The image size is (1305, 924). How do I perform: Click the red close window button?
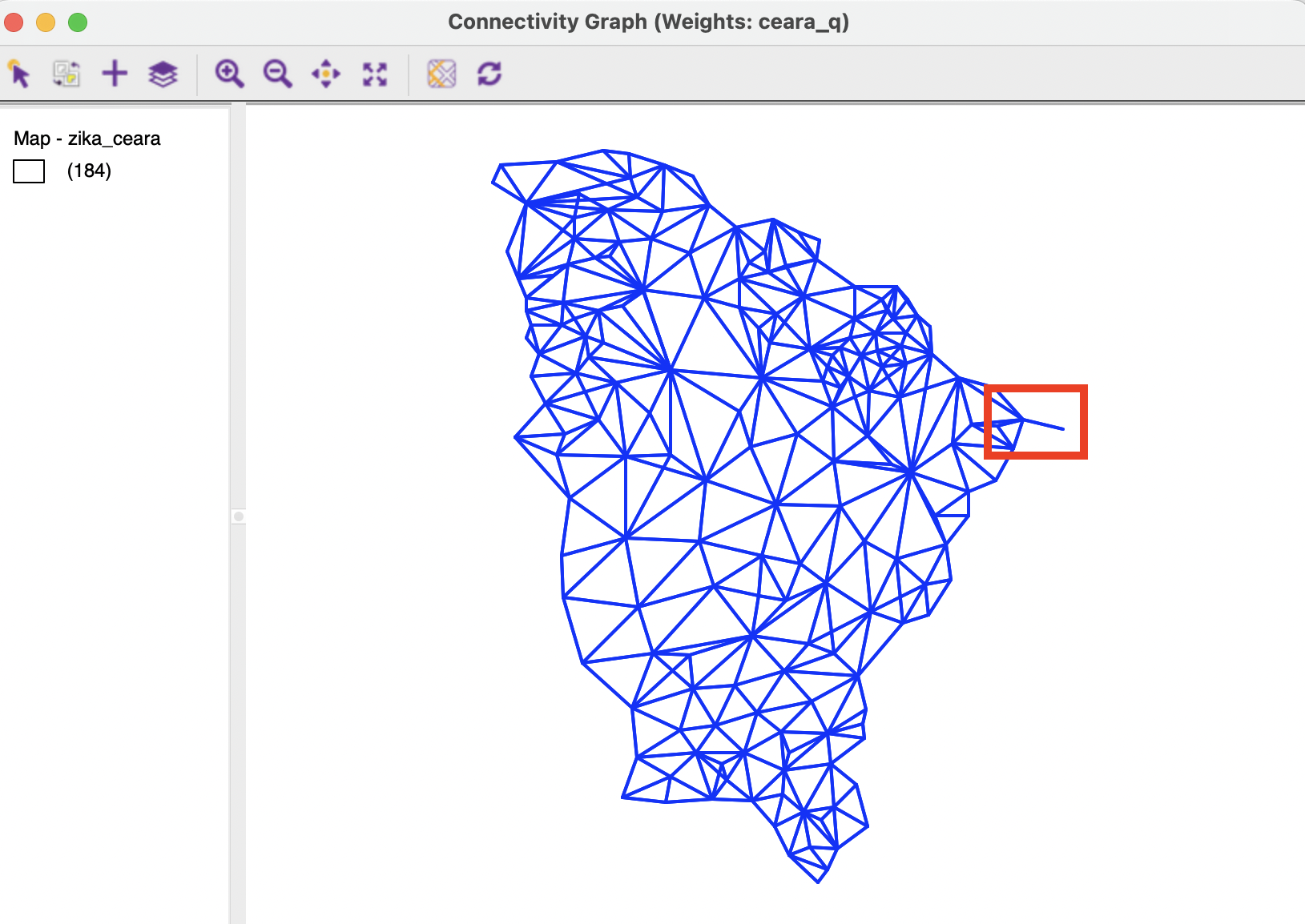[14, 22]
